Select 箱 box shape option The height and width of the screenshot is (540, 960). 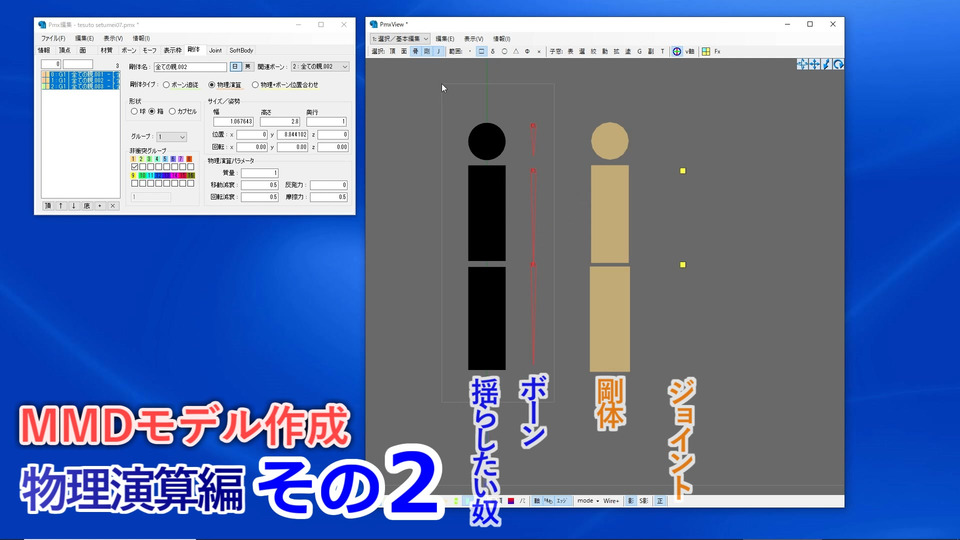coord(156,111)
